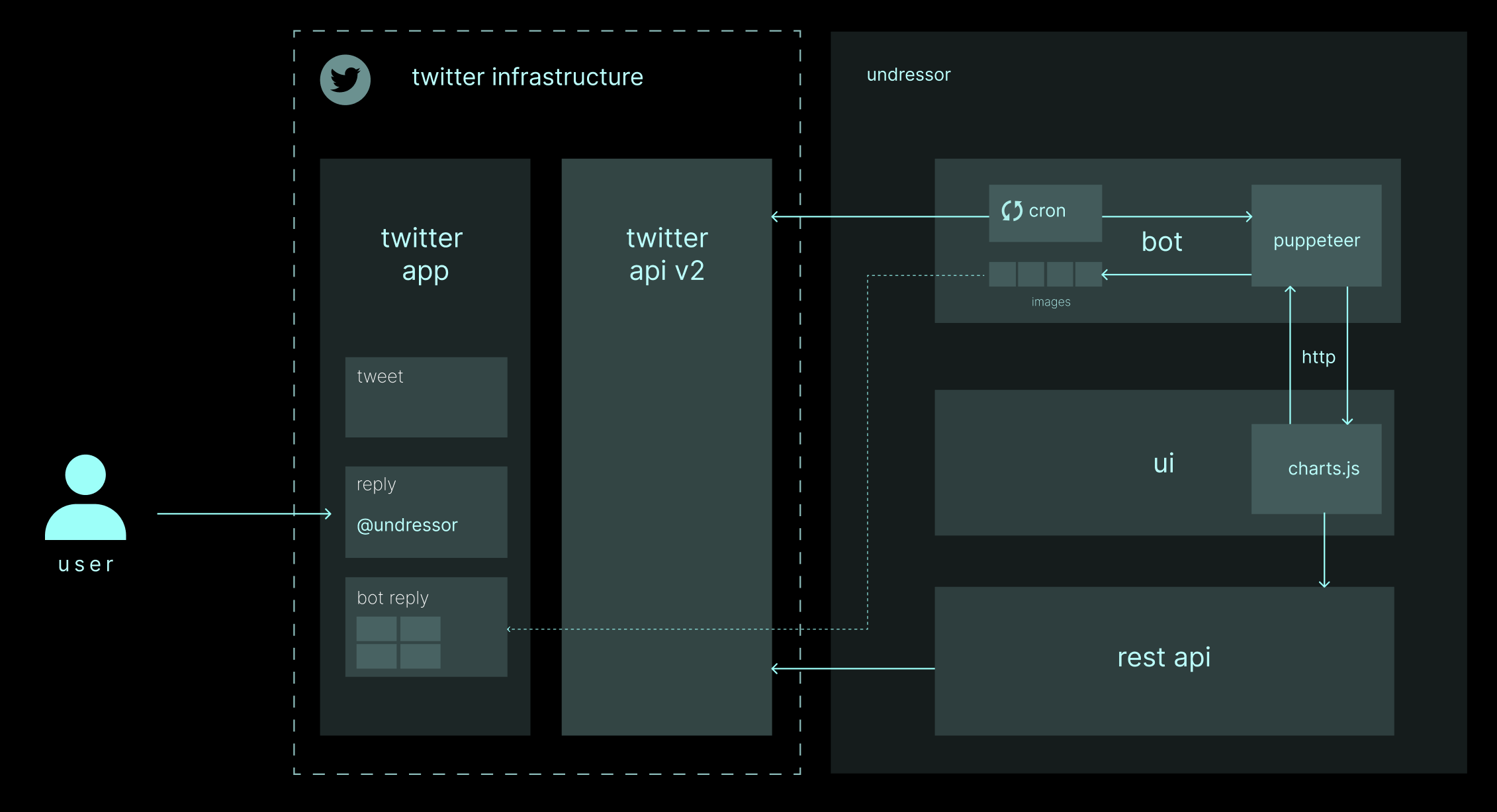Click the ui label text
The image size is (1497, 812).
pos(1163,463)
